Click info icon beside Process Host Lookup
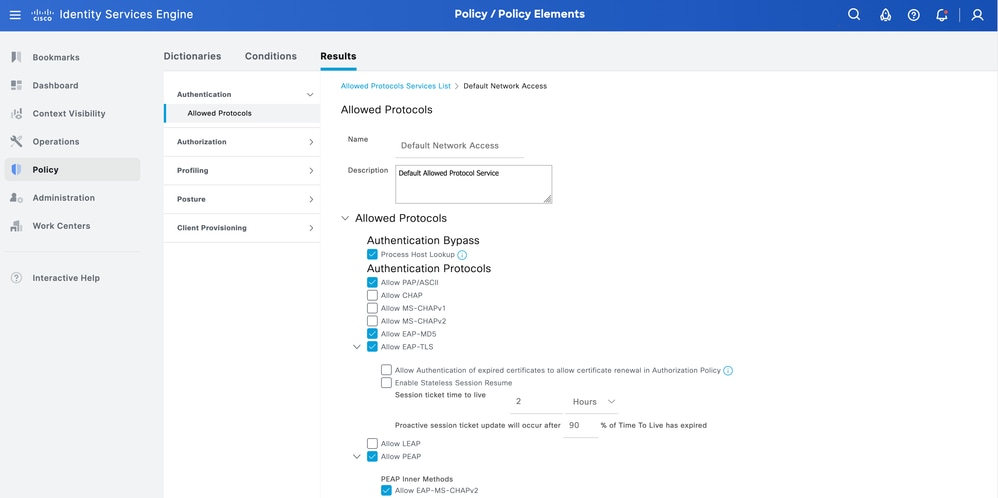Image resolution: width=998 pixels, height=498 pixels. point(462,255)
